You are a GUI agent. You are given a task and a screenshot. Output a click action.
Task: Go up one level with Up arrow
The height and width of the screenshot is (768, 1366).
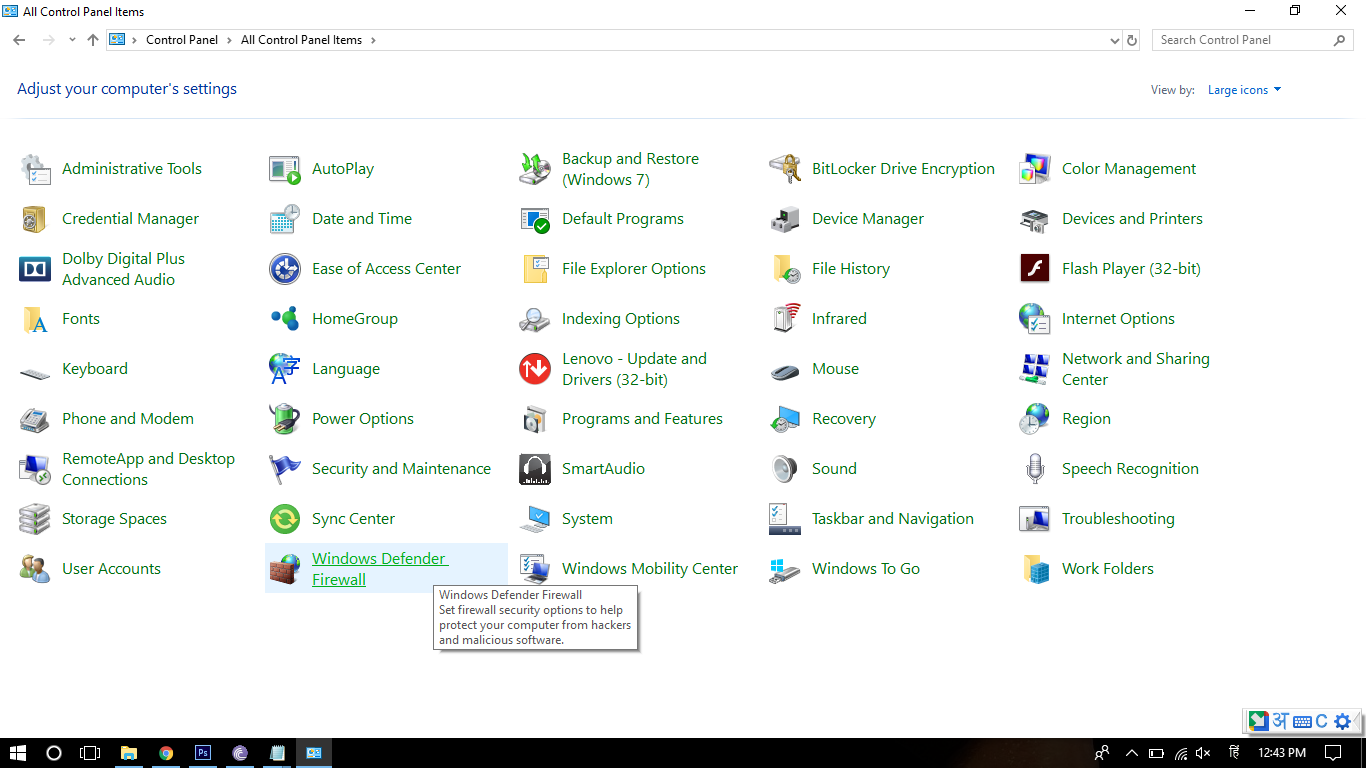[x=93, y=40]
